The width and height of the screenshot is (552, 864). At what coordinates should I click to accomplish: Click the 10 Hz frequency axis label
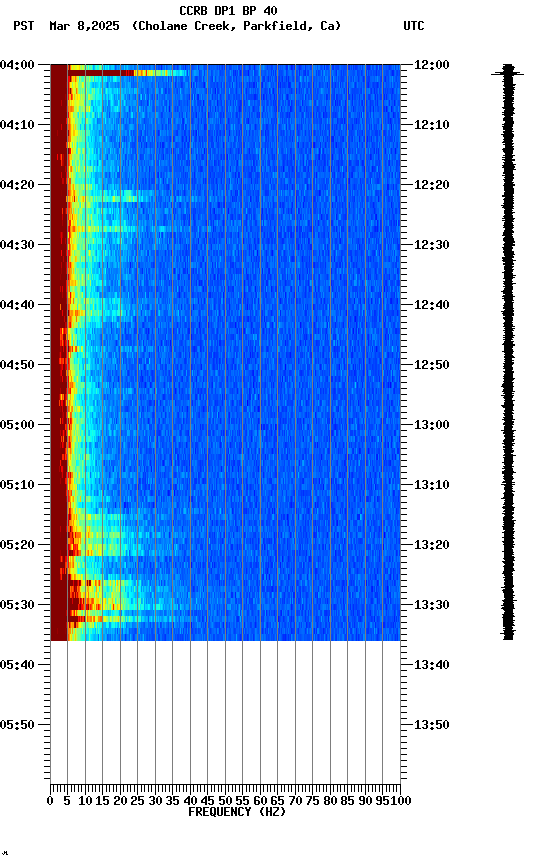pos(85,801)
